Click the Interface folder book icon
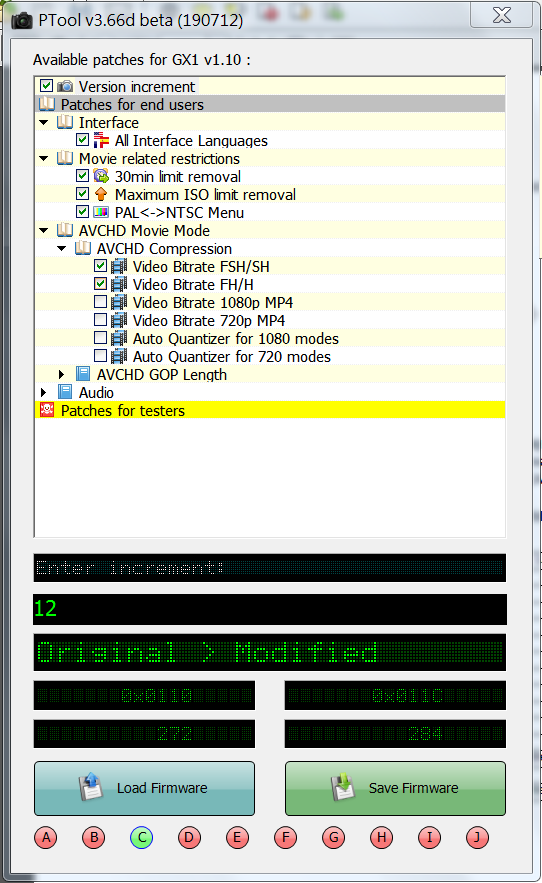542x883 pixels. click(x=65, y=122)
